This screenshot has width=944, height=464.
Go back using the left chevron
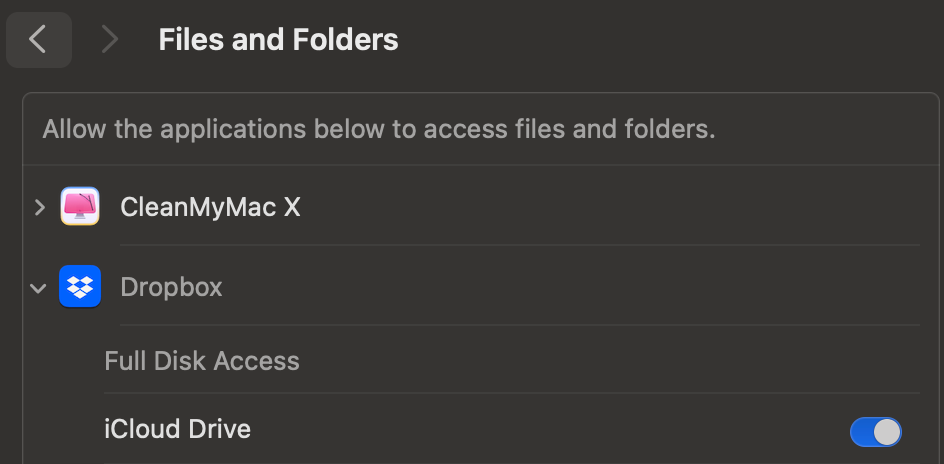pos(38,40)
